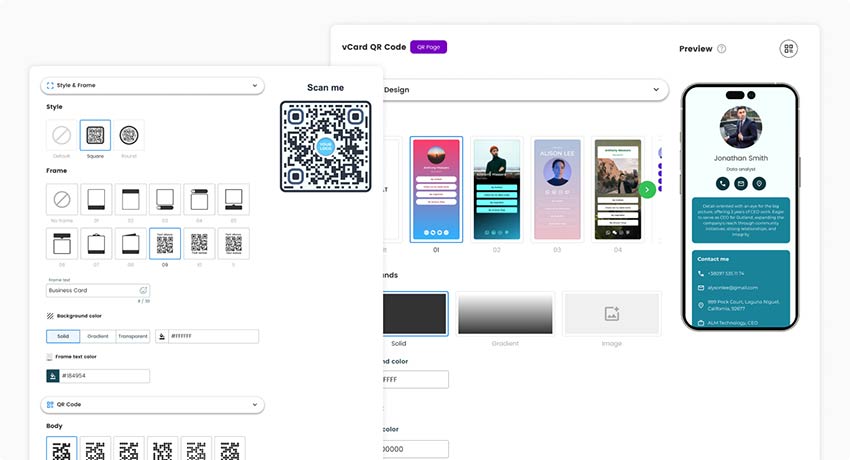Image resolution: width=850 pixels, height=460 pixels.
Task: Click the green next arrow in the template carousel
Action: tap(647, 190)
